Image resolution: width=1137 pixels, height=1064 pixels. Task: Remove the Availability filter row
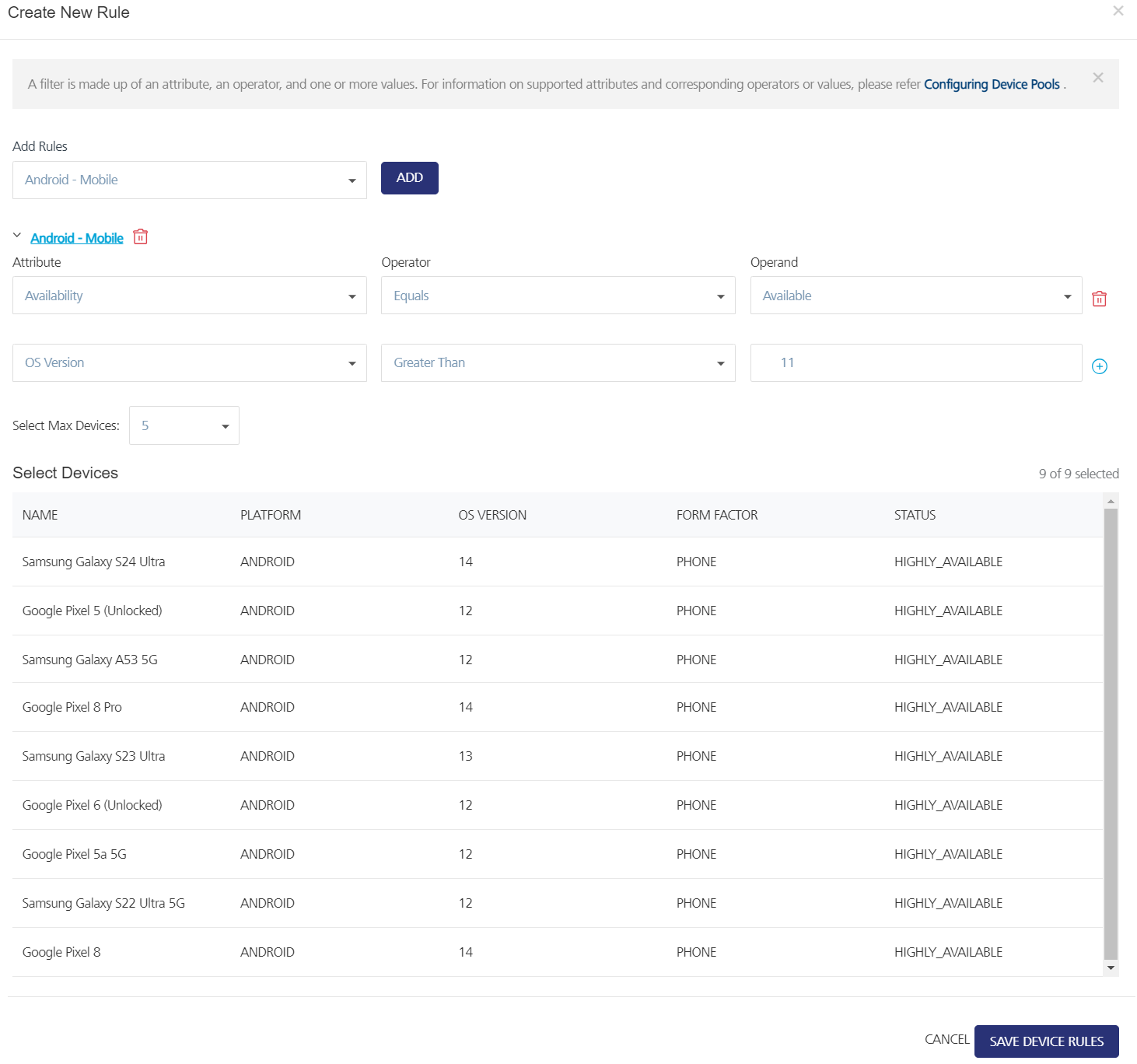click(1099, 299)
